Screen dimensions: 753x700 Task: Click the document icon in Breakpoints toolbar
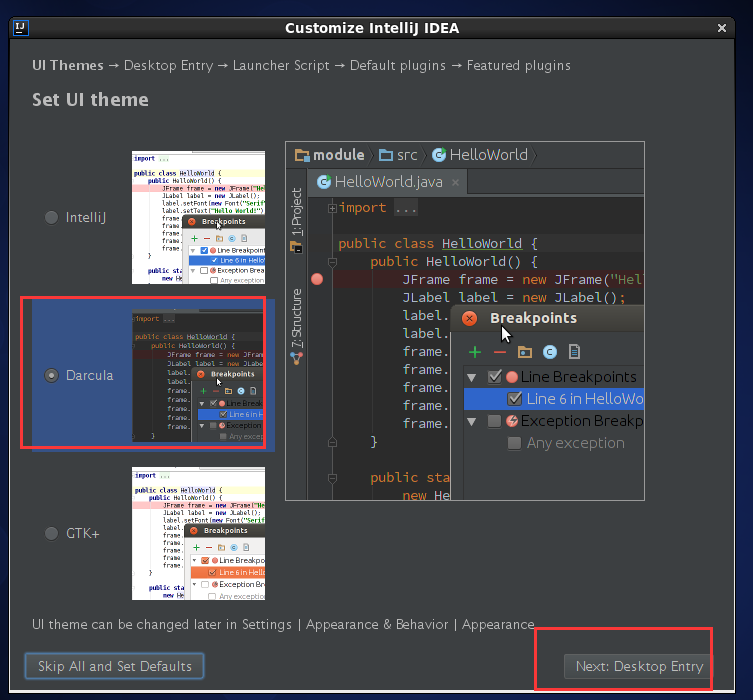(574, 352)
